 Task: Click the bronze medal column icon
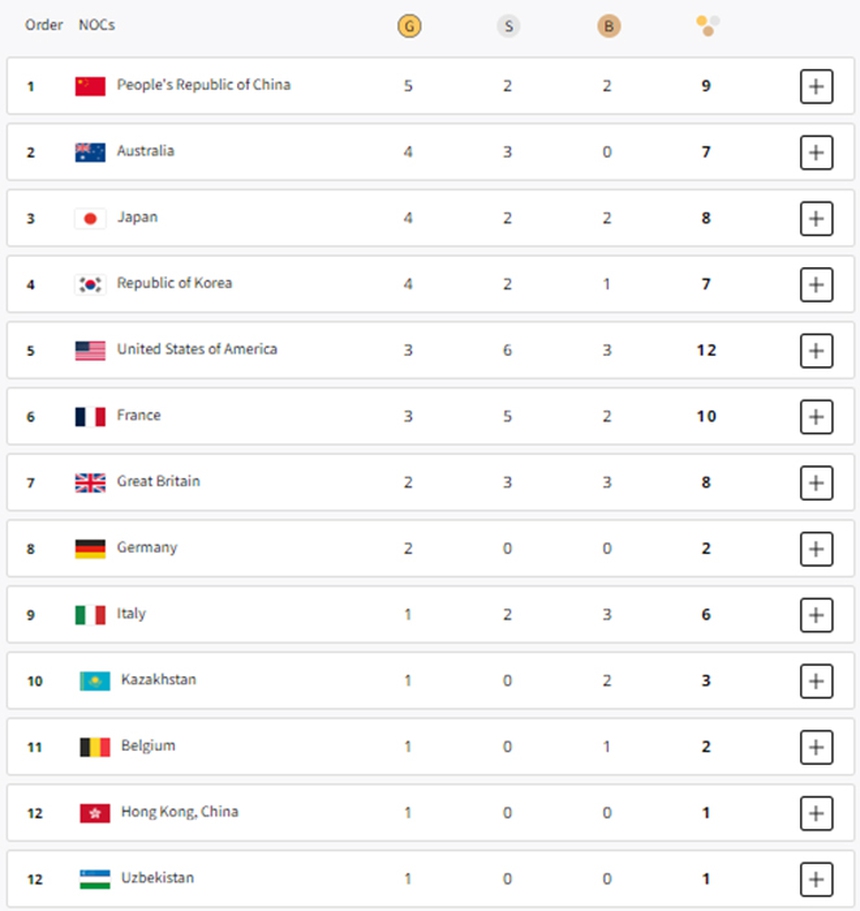click(x=608, y=26)
